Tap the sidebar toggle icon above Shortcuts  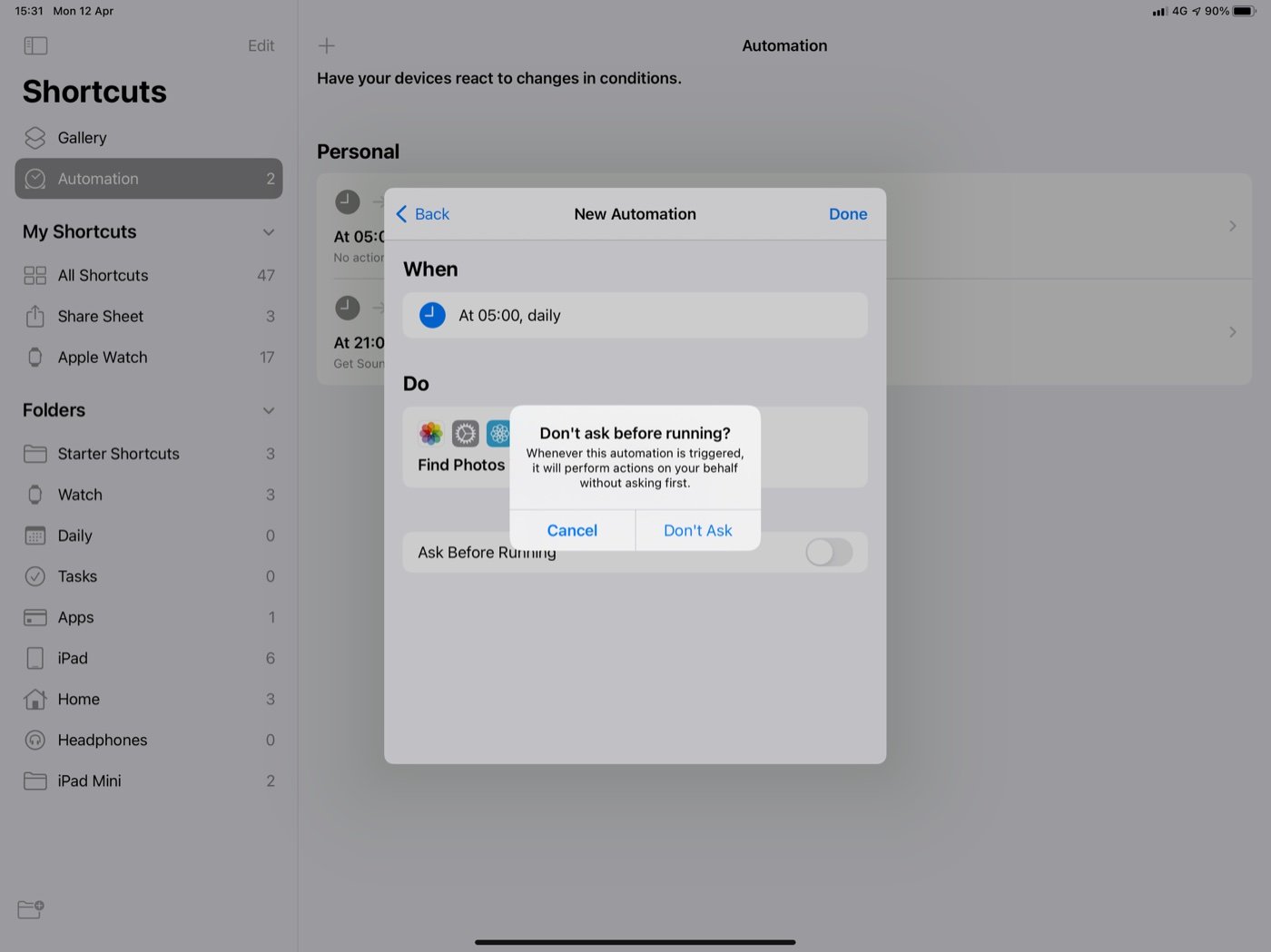click(x=35, y=45)
